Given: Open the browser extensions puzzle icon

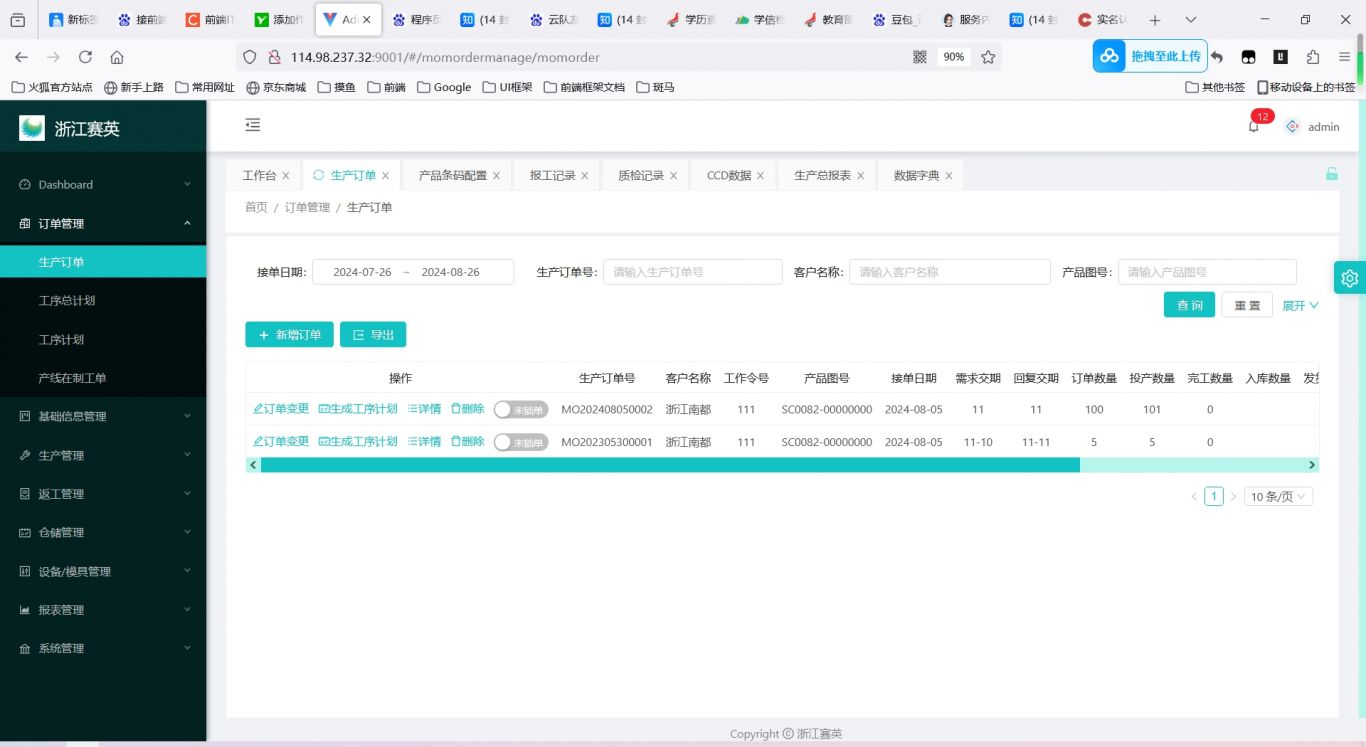Looking at the screenshot, I should 1313,57.
